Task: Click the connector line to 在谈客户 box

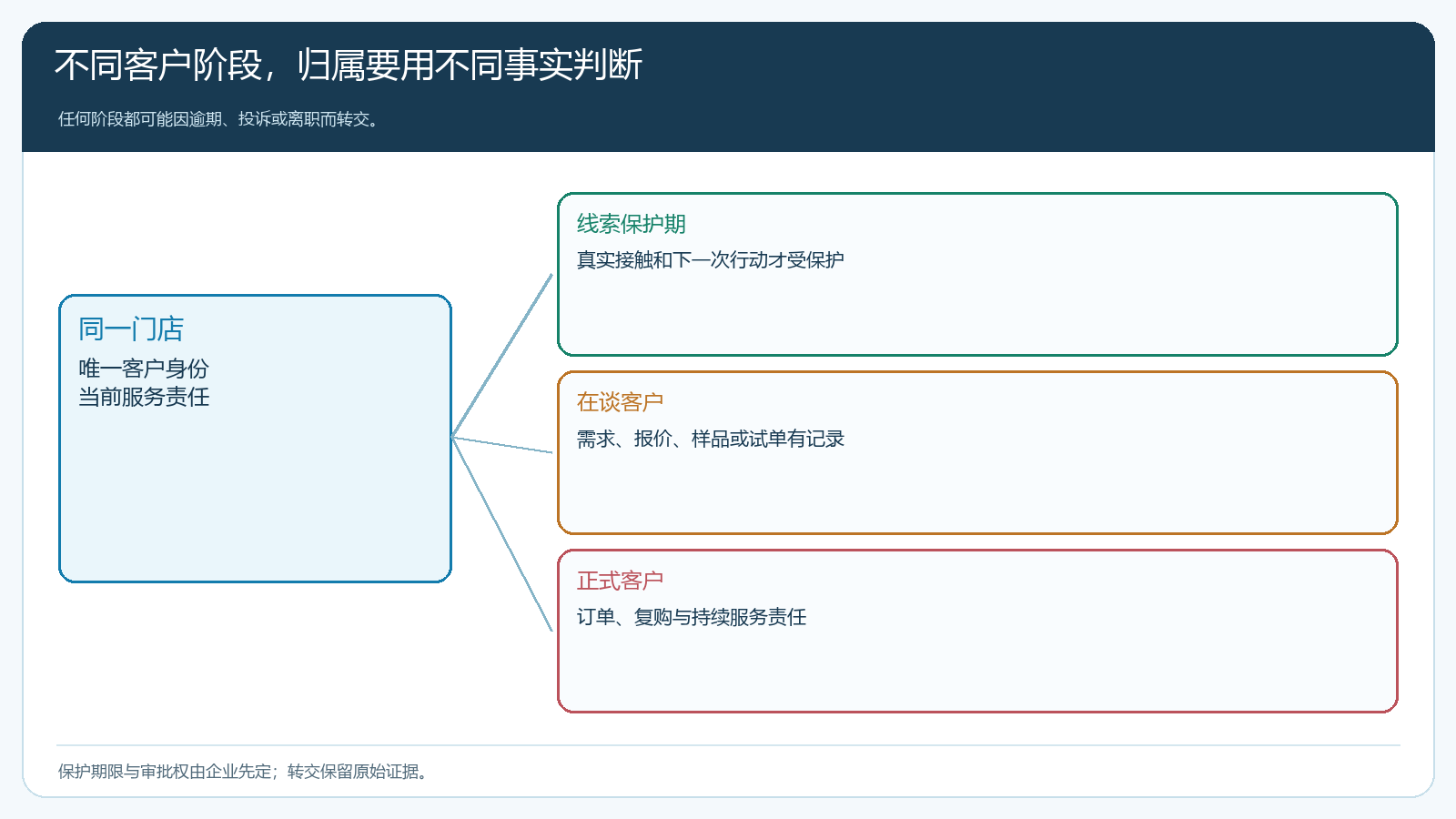Action: (502, 445)
